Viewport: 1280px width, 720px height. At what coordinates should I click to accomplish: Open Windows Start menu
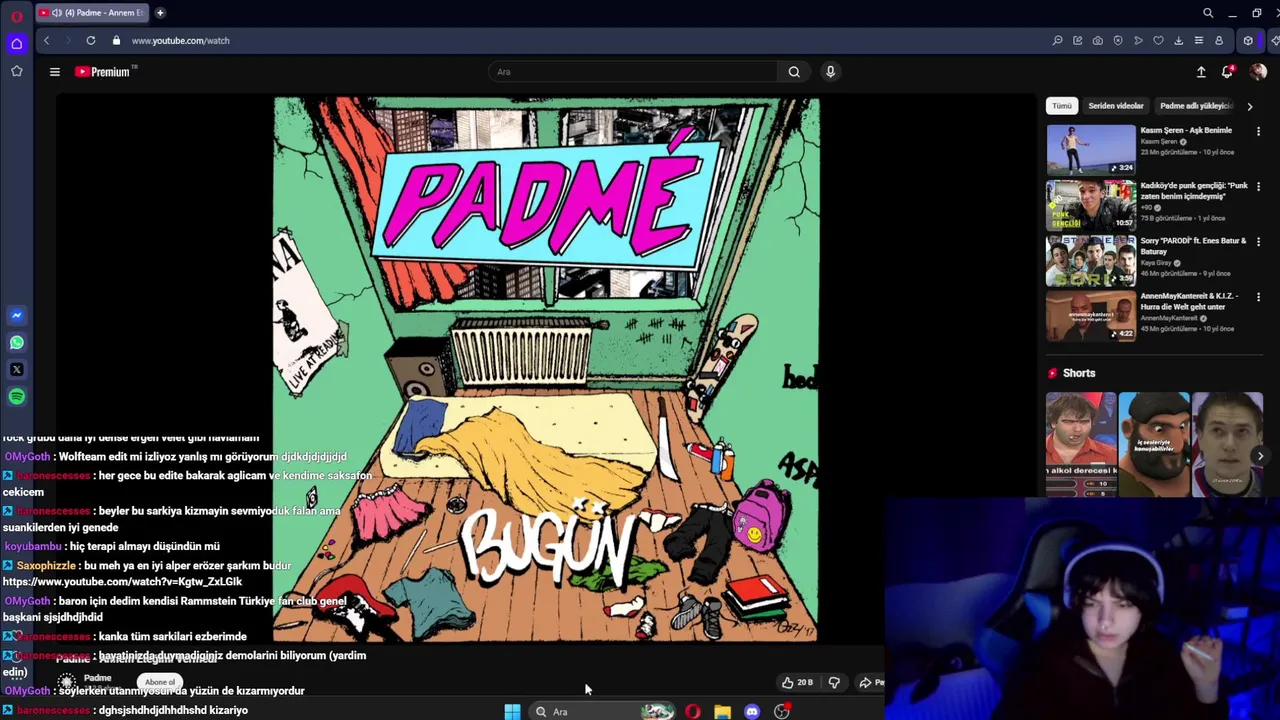pyautogui.click(x=512, y=711)
